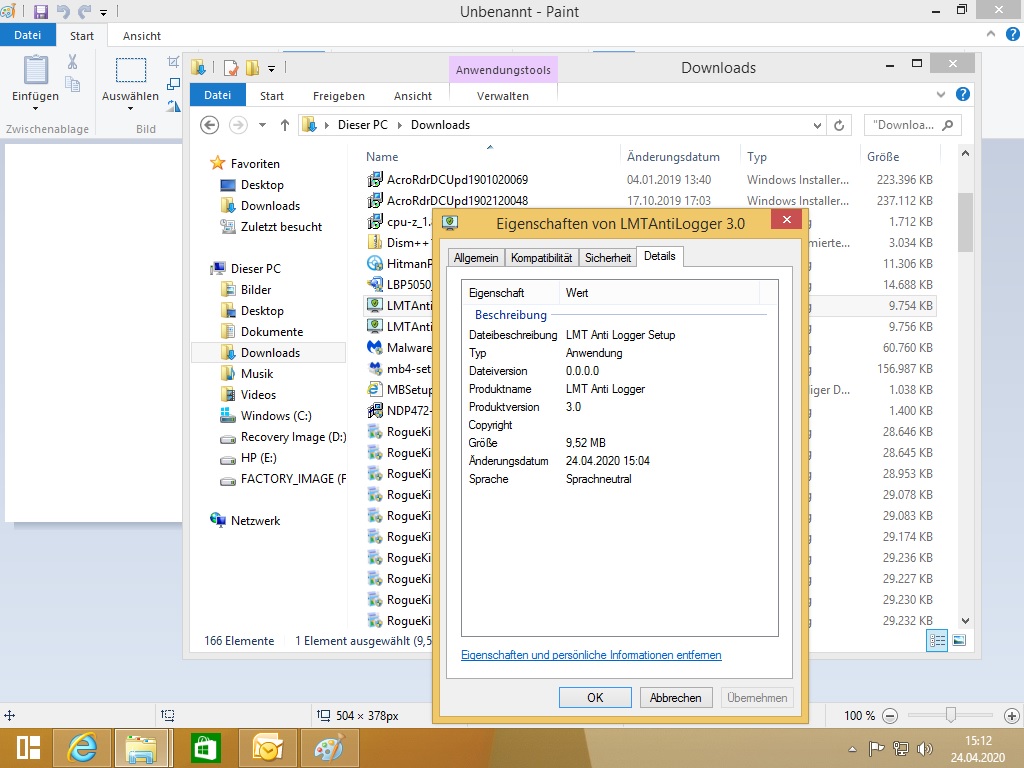Screen dimensions: 1024x768
Task: Open Explorer quick access customize dropdown
Action: 271,68
